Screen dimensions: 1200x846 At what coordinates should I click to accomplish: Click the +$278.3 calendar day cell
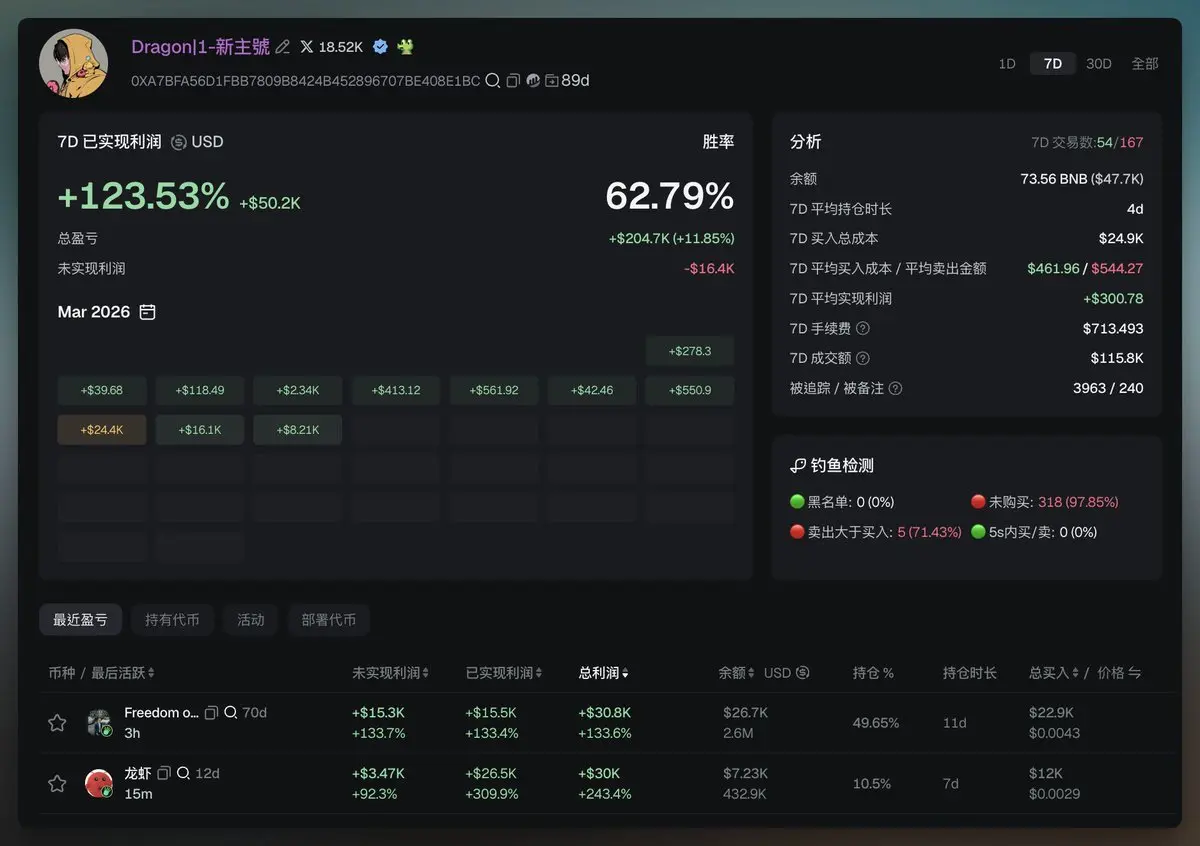pyautogui.click(x=690, y=351)
